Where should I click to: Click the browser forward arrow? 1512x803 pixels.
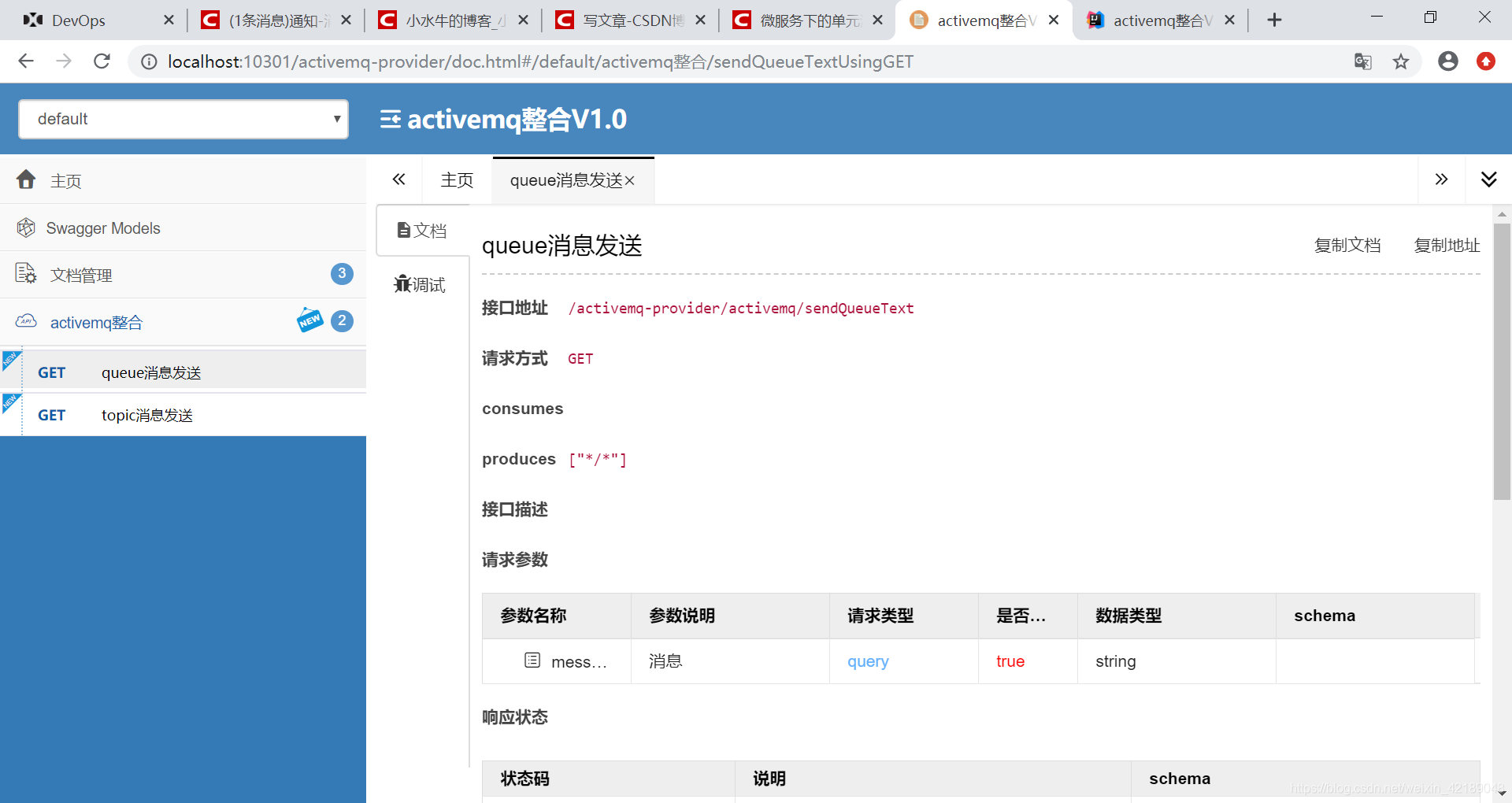coord(64,61)
